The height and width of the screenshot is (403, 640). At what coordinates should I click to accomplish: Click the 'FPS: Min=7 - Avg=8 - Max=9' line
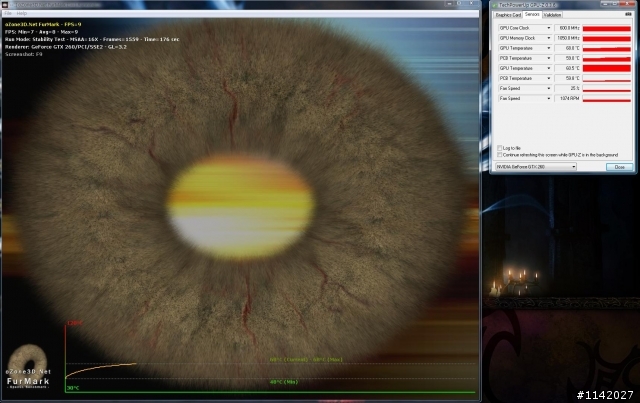tap(41, 32)
